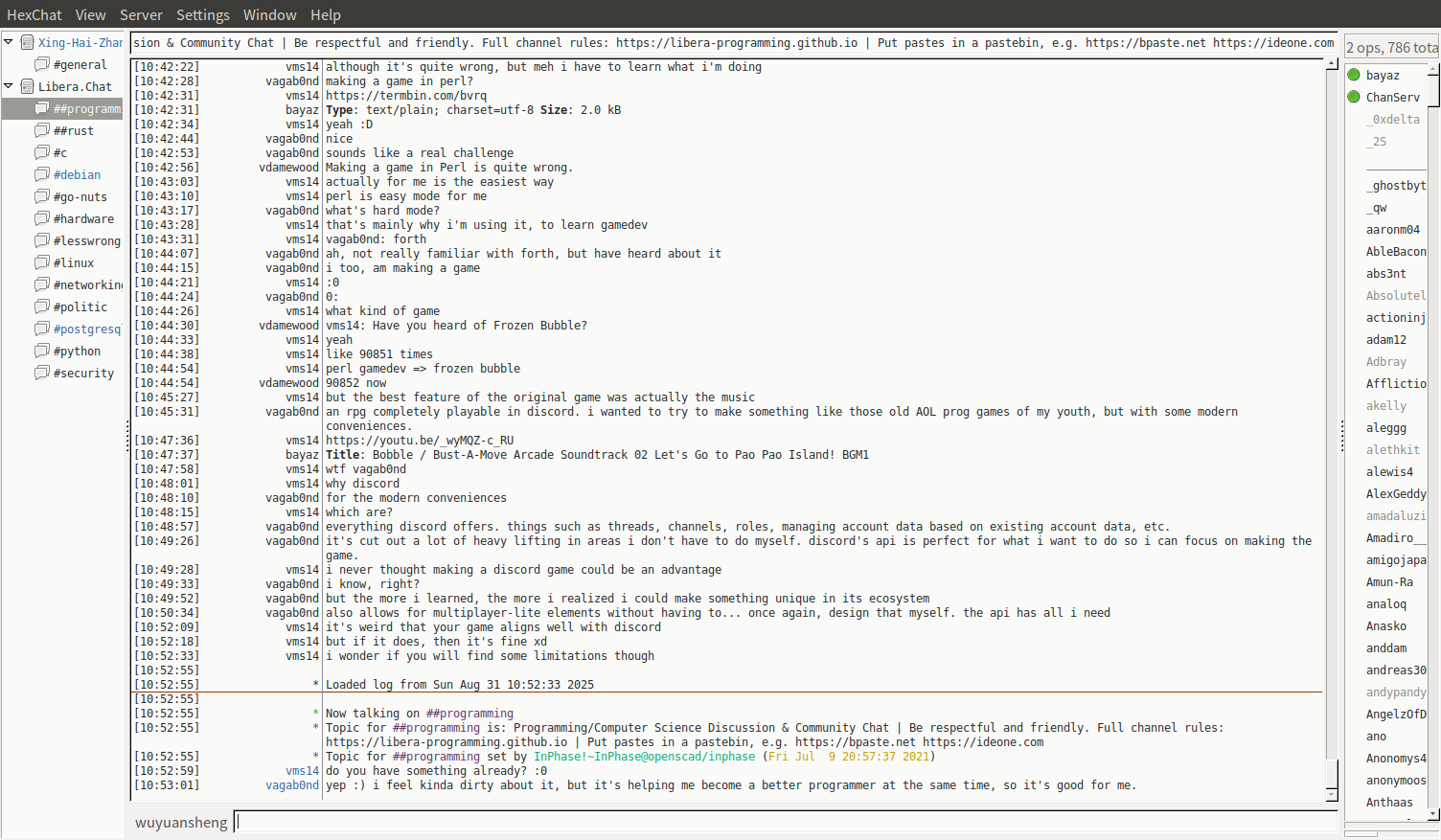Open the HexChat menu
Screen dimensions: 1441x840
coord(34,14)
